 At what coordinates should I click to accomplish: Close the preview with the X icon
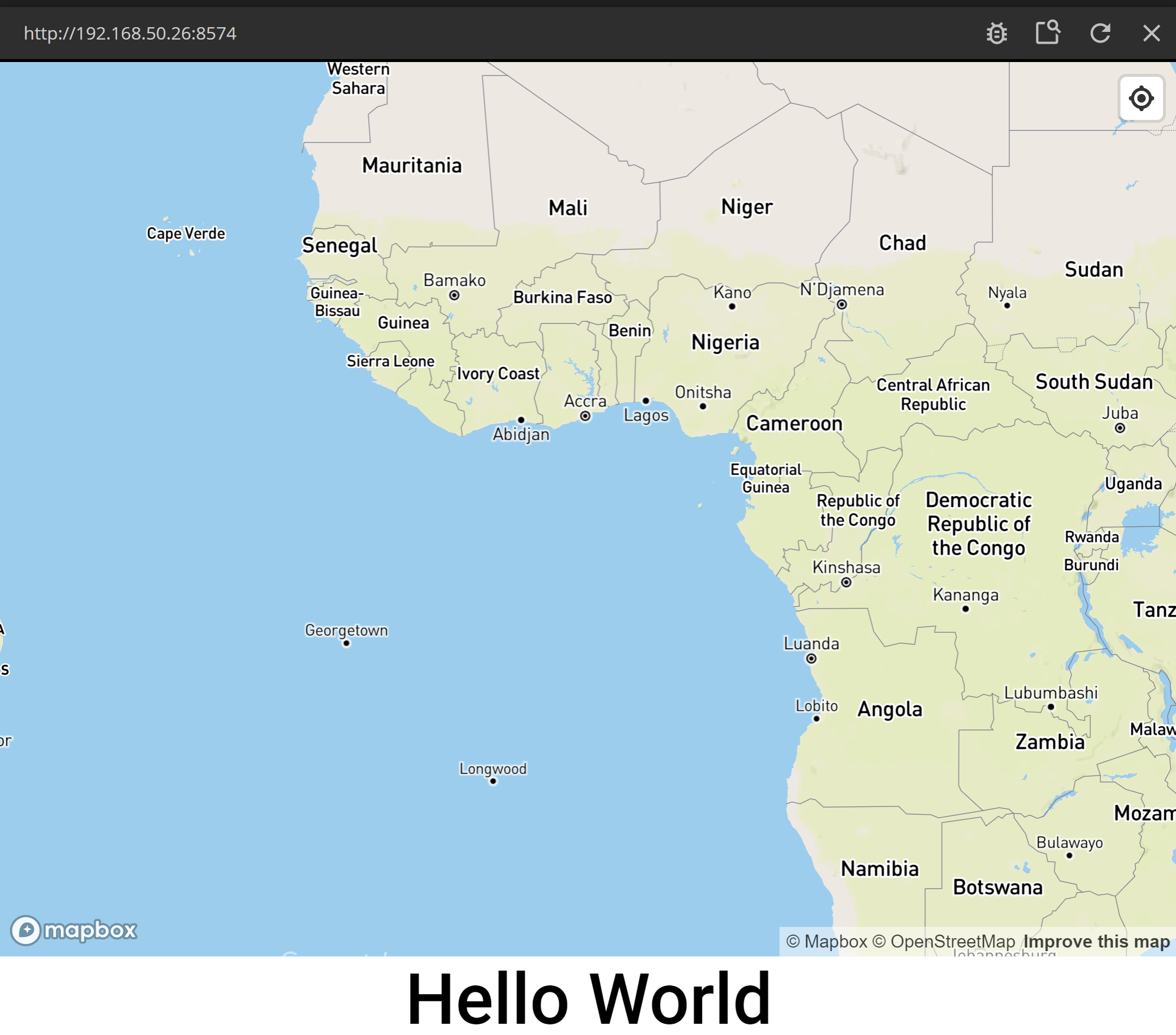point(1151,33)
